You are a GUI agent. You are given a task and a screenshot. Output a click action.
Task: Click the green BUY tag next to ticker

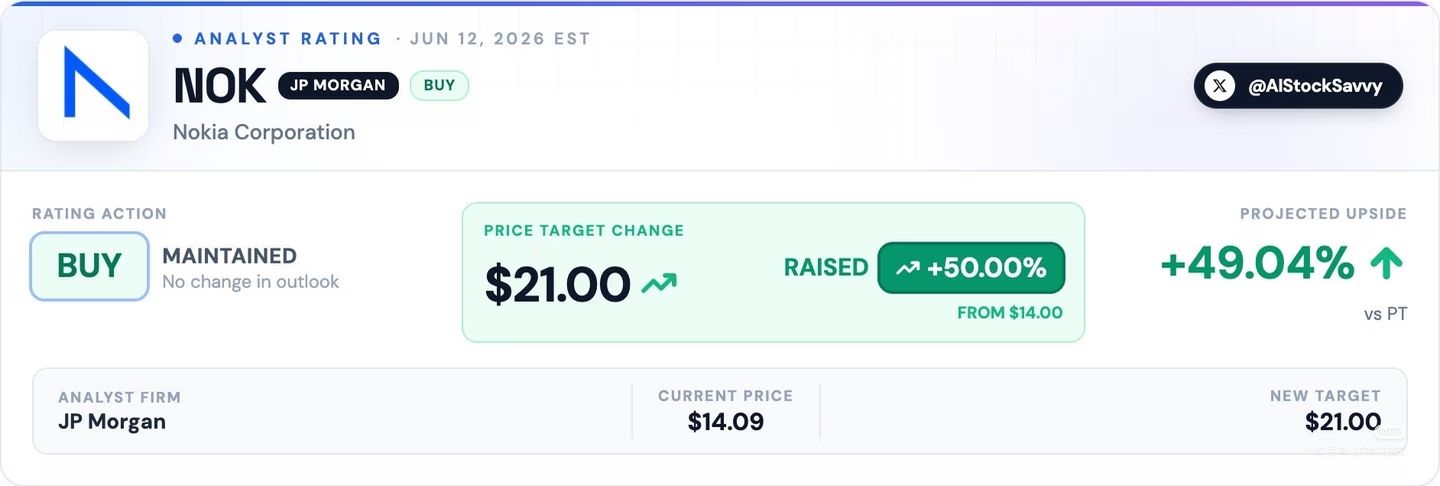click(439, 86)
